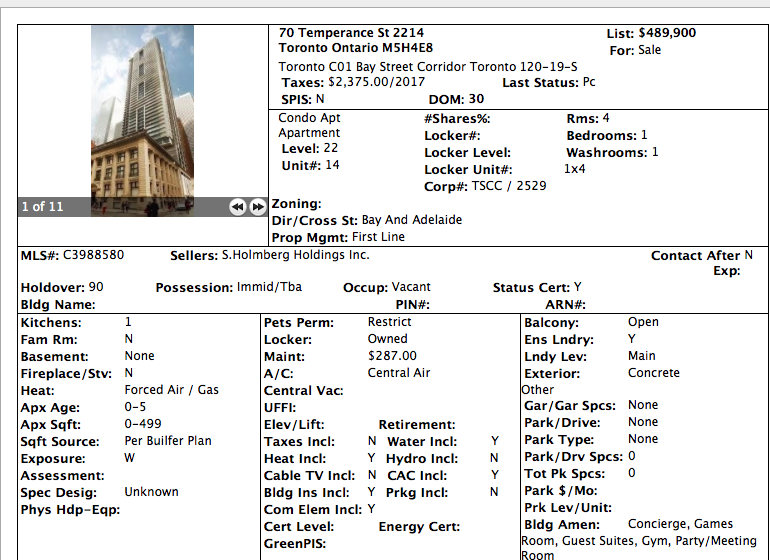Click the previous photo rewind arrow icon
770x560 pixels.
pyautogui.click(x=237, y=207)
